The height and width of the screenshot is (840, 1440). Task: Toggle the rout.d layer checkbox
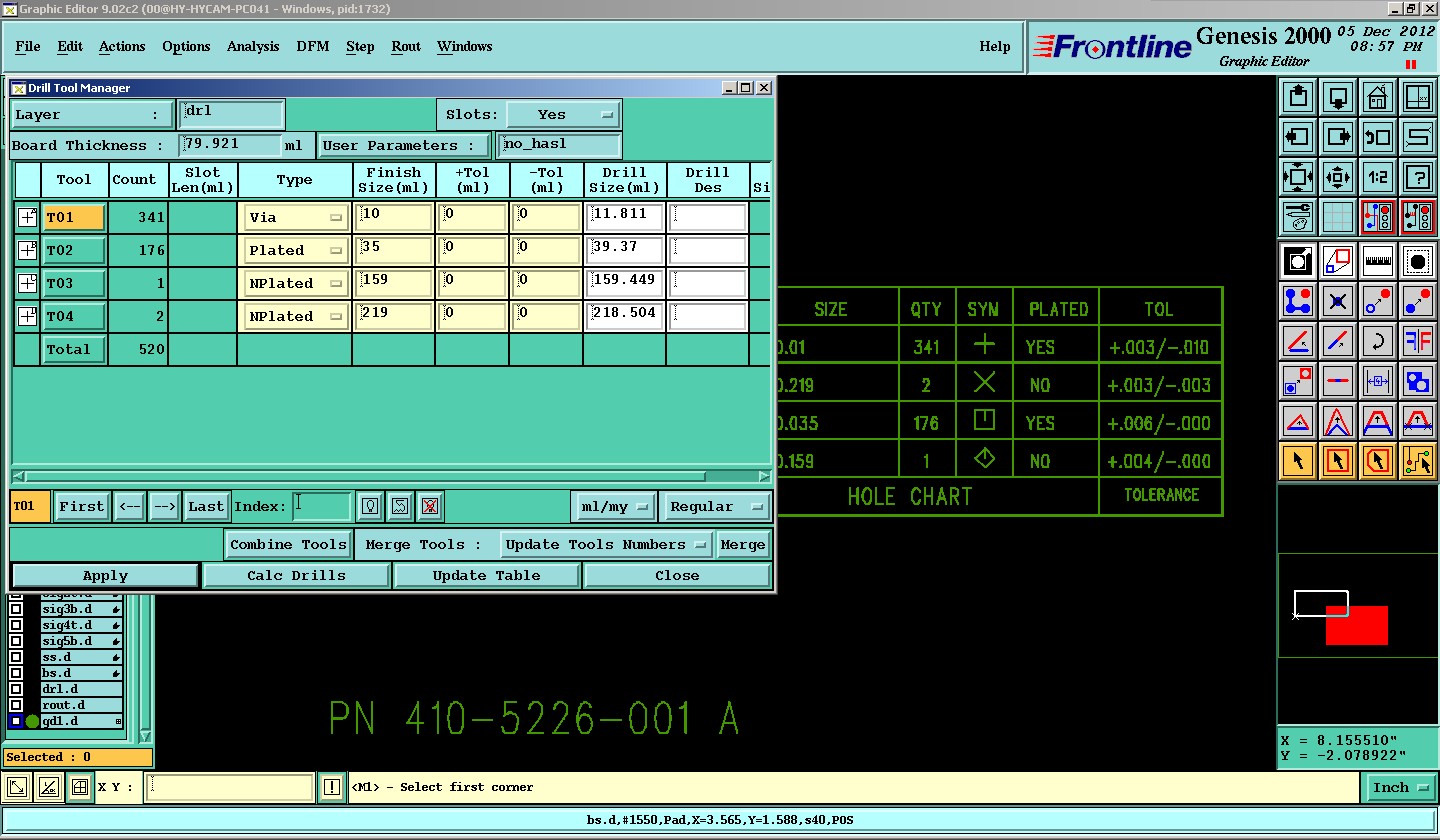[x=16, y=705]
